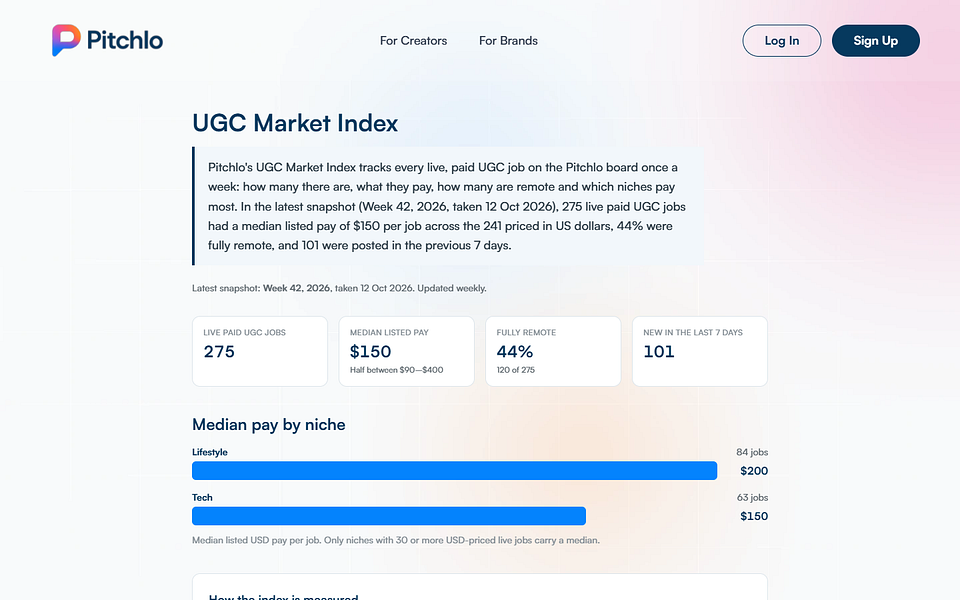The height and width of the screenshot is (600, 960).
Task: Click the Sign Up button
Action: pos(876,40)
